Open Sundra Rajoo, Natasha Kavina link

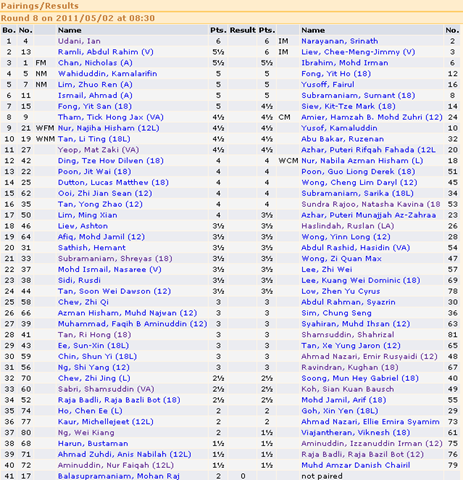coord(371,204)
